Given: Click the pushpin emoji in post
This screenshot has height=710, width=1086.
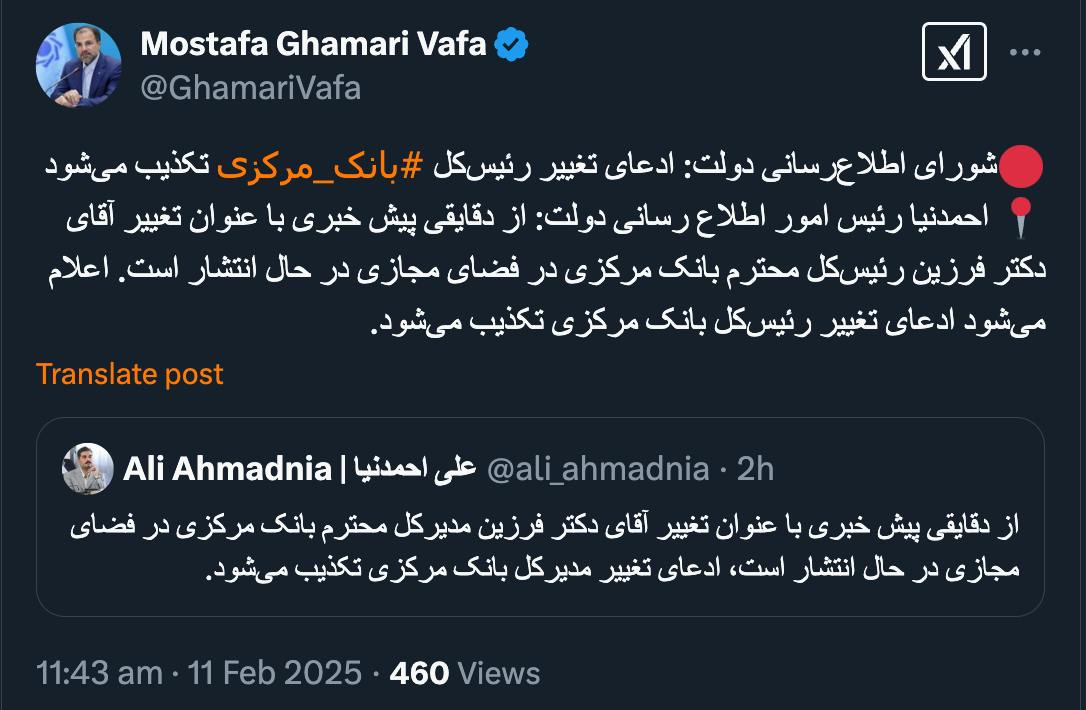Looking at the screenshot, I should point(1022,219).
